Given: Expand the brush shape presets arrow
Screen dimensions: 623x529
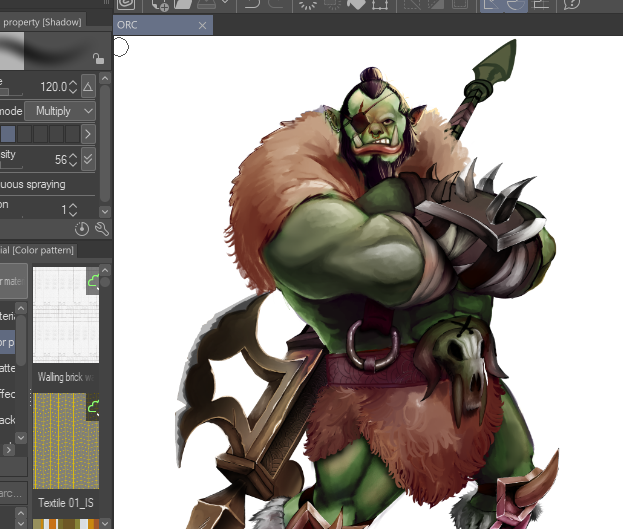Looking at the screenshot, I should [x=88, y=134].
